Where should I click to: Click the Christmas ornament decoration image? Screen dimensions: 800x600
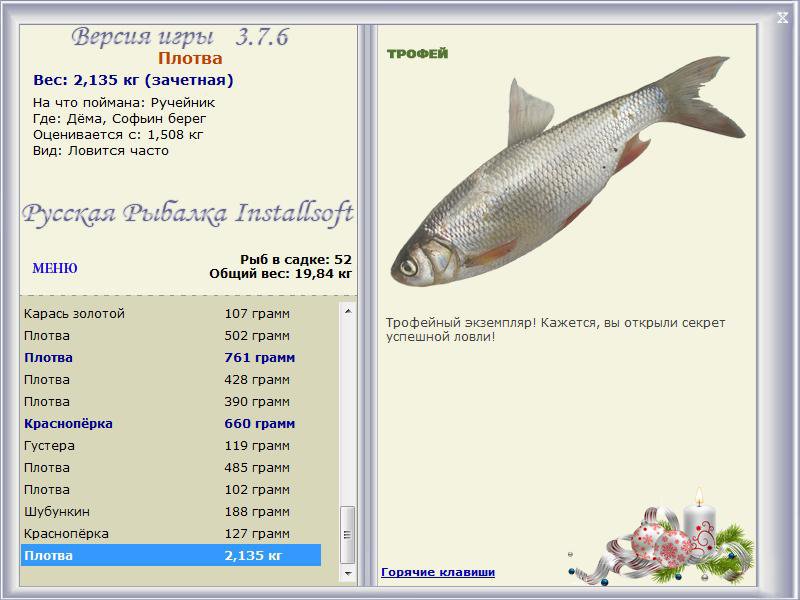[661, 537]
